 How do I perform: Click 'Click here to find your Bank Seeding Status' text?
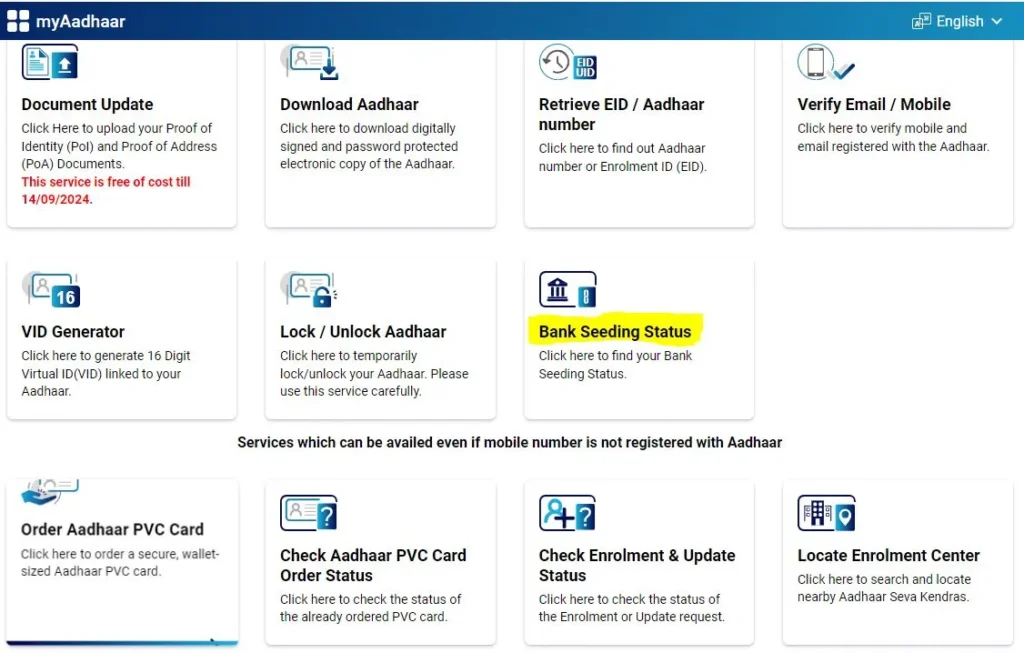pos(615,364)
